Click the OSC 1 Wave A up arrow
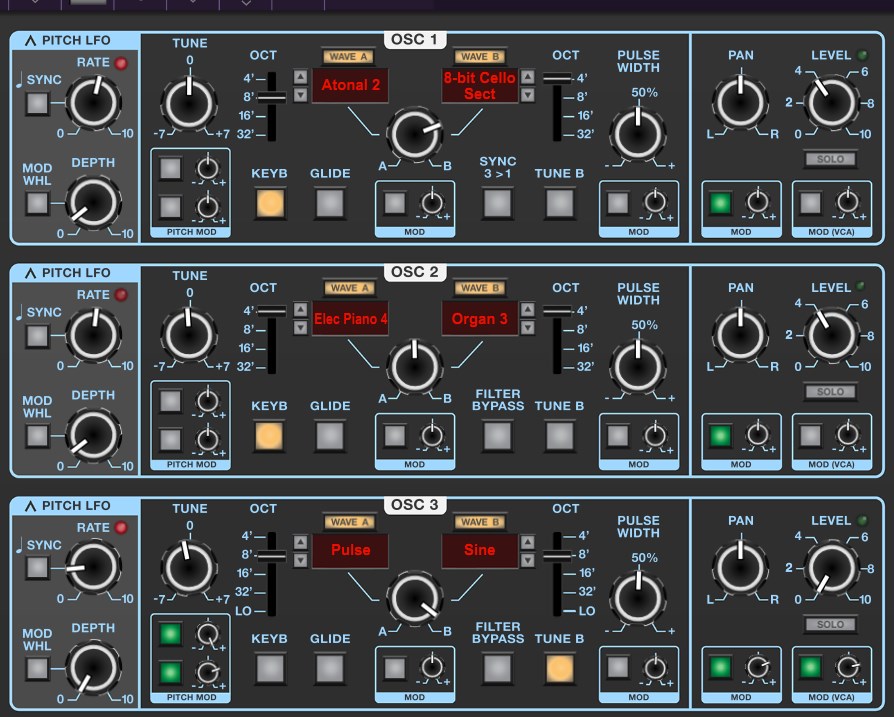 pyautogui.click(x=300, y=77)
